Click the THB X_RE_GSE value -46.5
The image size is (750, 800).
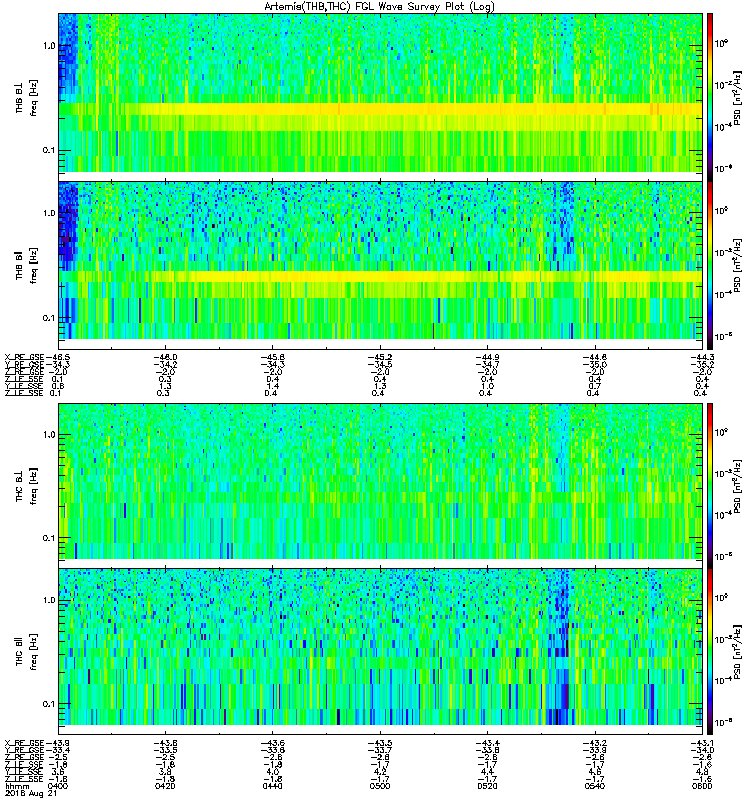58,357
